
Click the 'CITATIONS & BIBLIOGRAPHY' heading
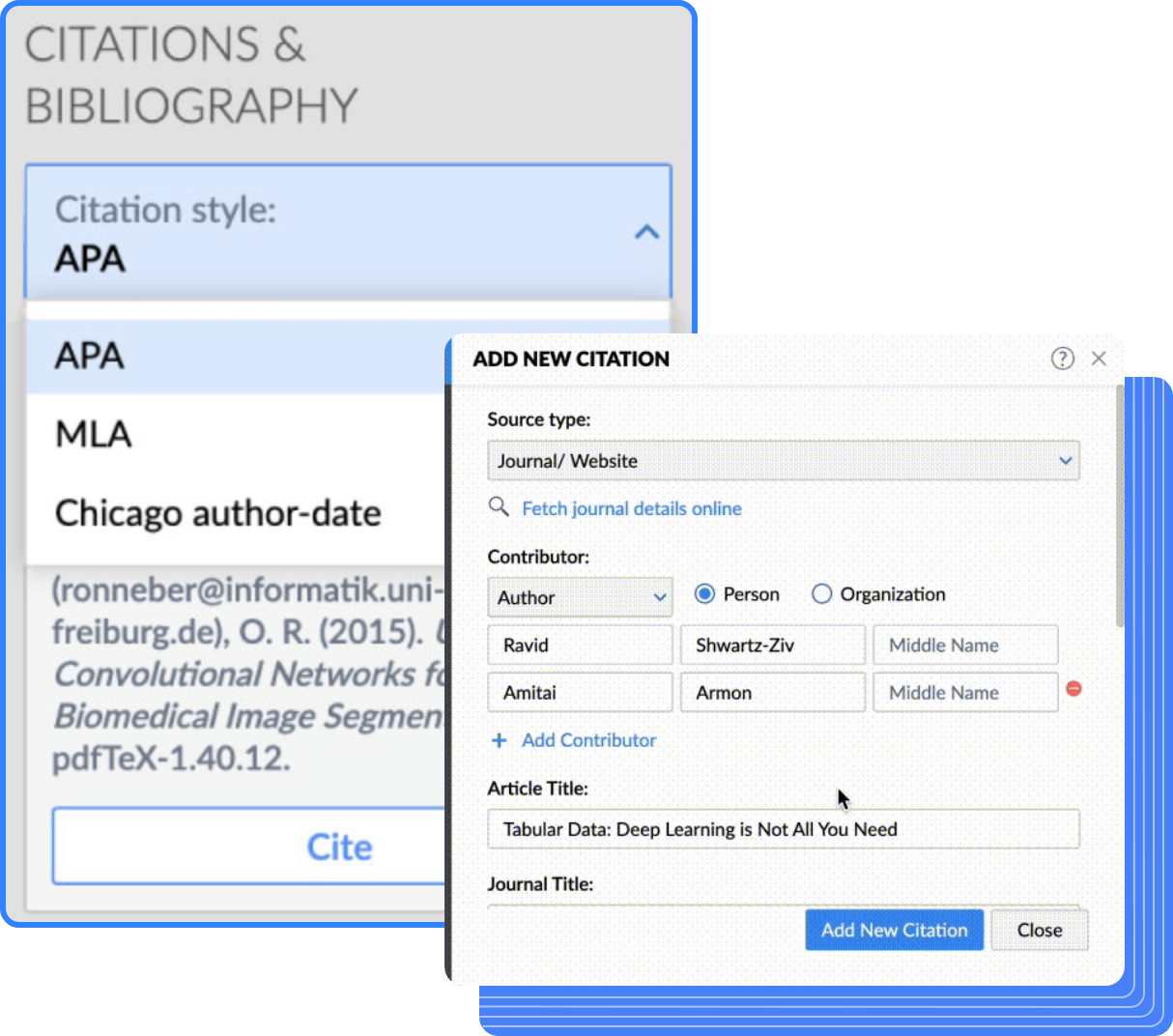[191, 75]
